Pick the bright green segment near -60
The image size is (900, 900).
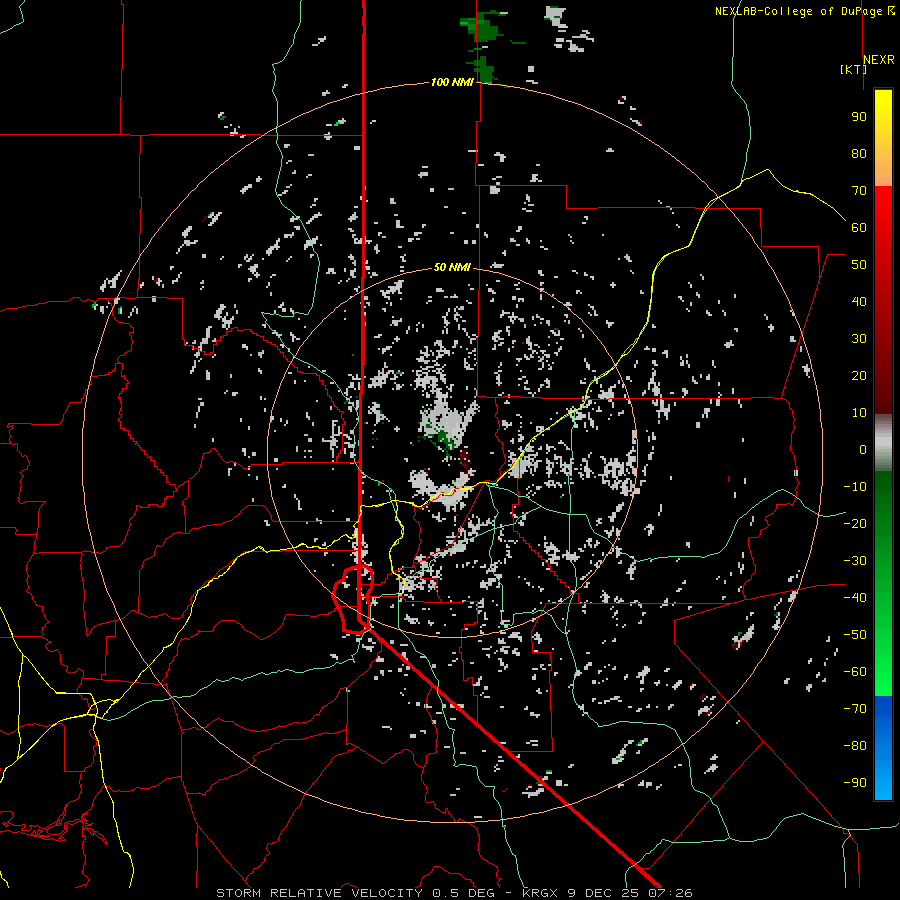(x=883, y=672)
